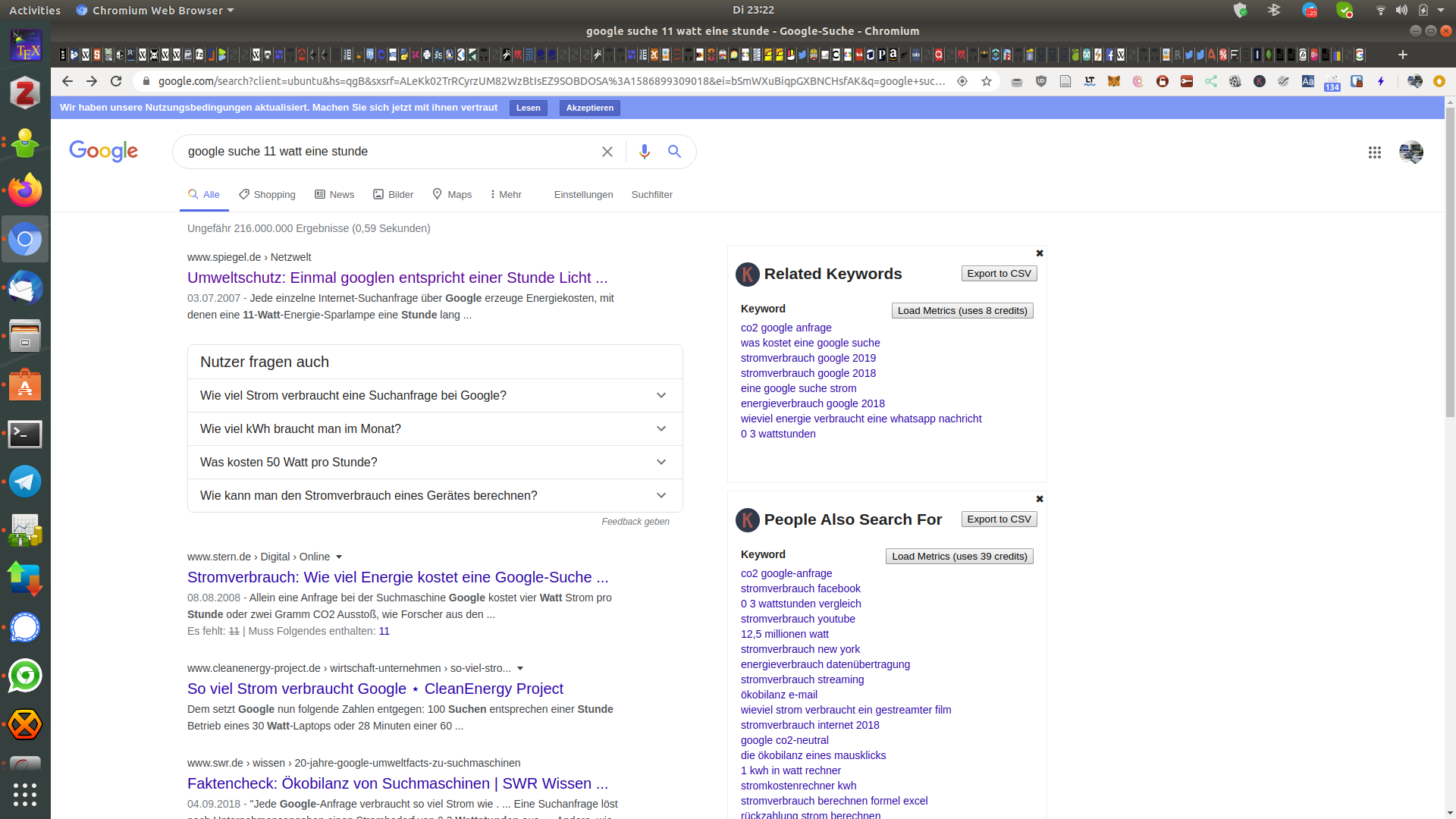Export People Also Search For to CSV
This screenshot has width=1456, height=819.
pyautogui.click(x=999, y=519)
